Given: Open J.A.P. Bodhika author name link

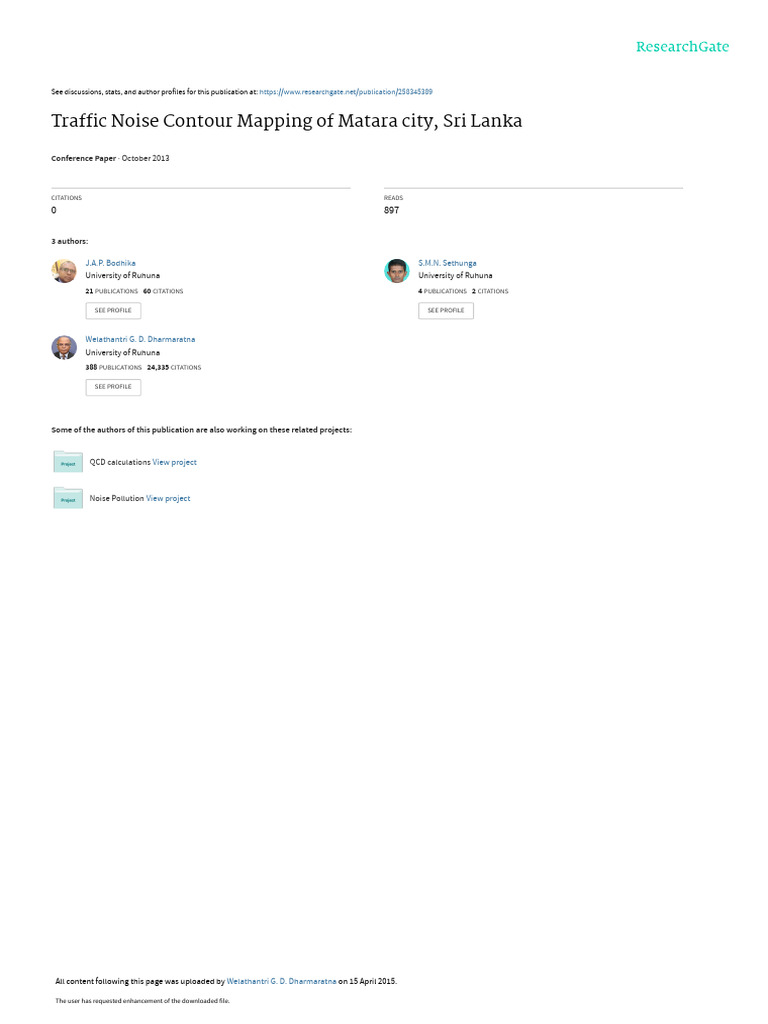Looking at the screenshot, I should coord(110,263).
